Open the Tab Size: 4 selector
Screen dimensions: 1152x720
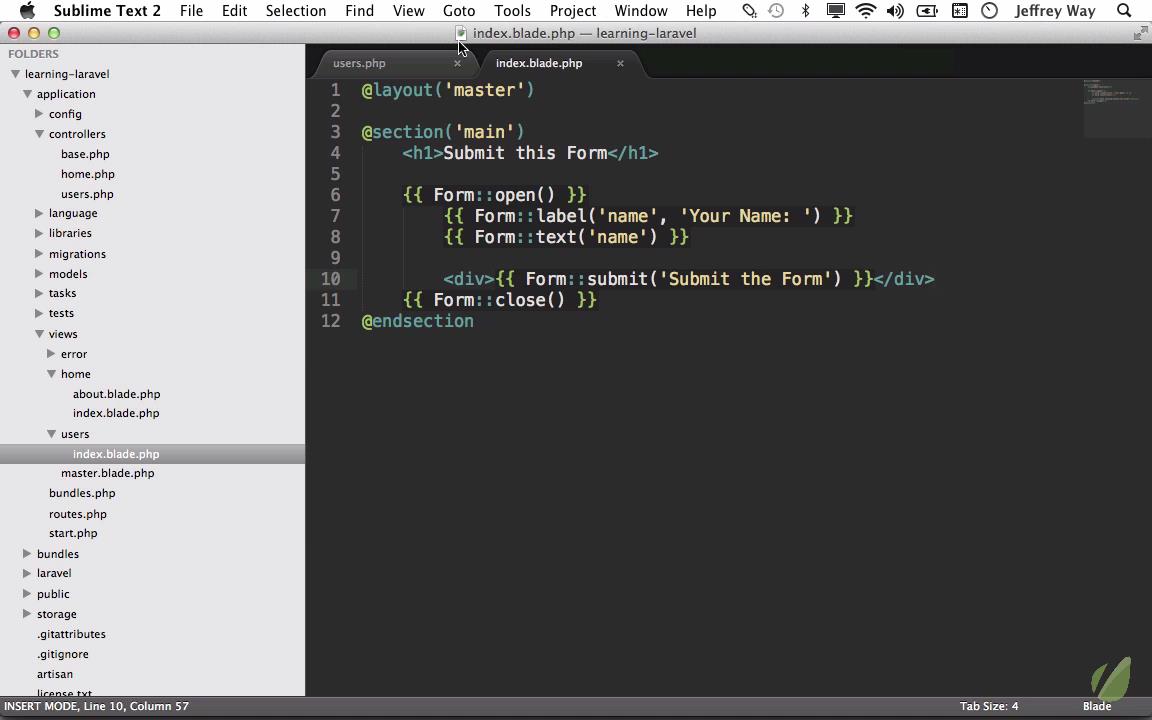pos(989,706)
